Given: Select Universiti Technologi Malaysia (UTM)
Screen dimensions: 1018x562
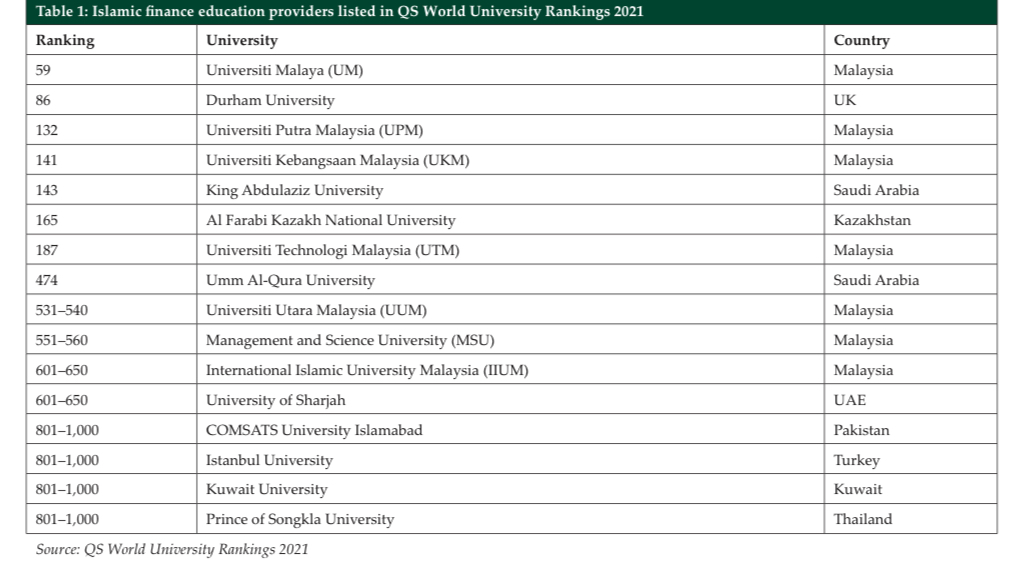Looking at the screenshot, I should [332, 250].
